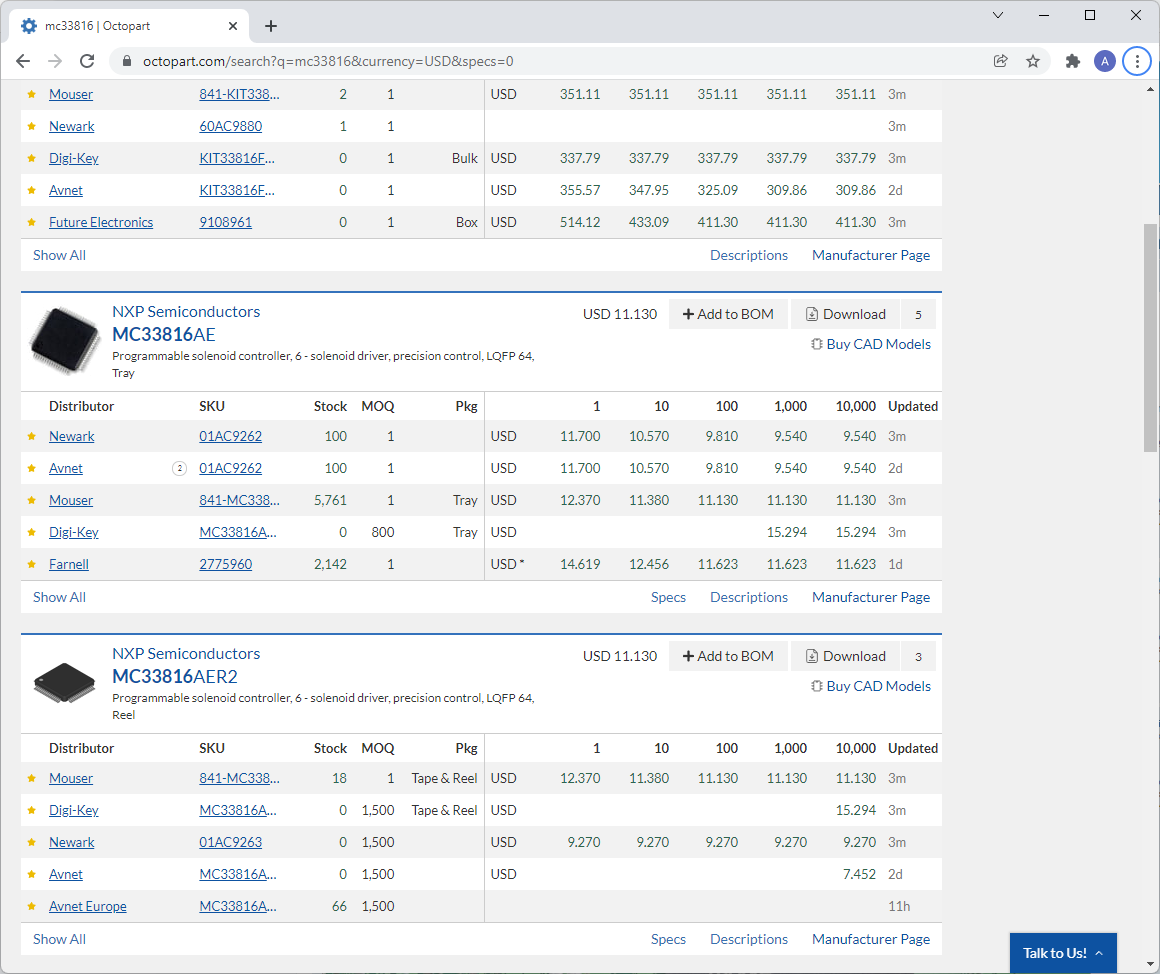
Task: Star the Farnell distributor row
Action: 31,564
